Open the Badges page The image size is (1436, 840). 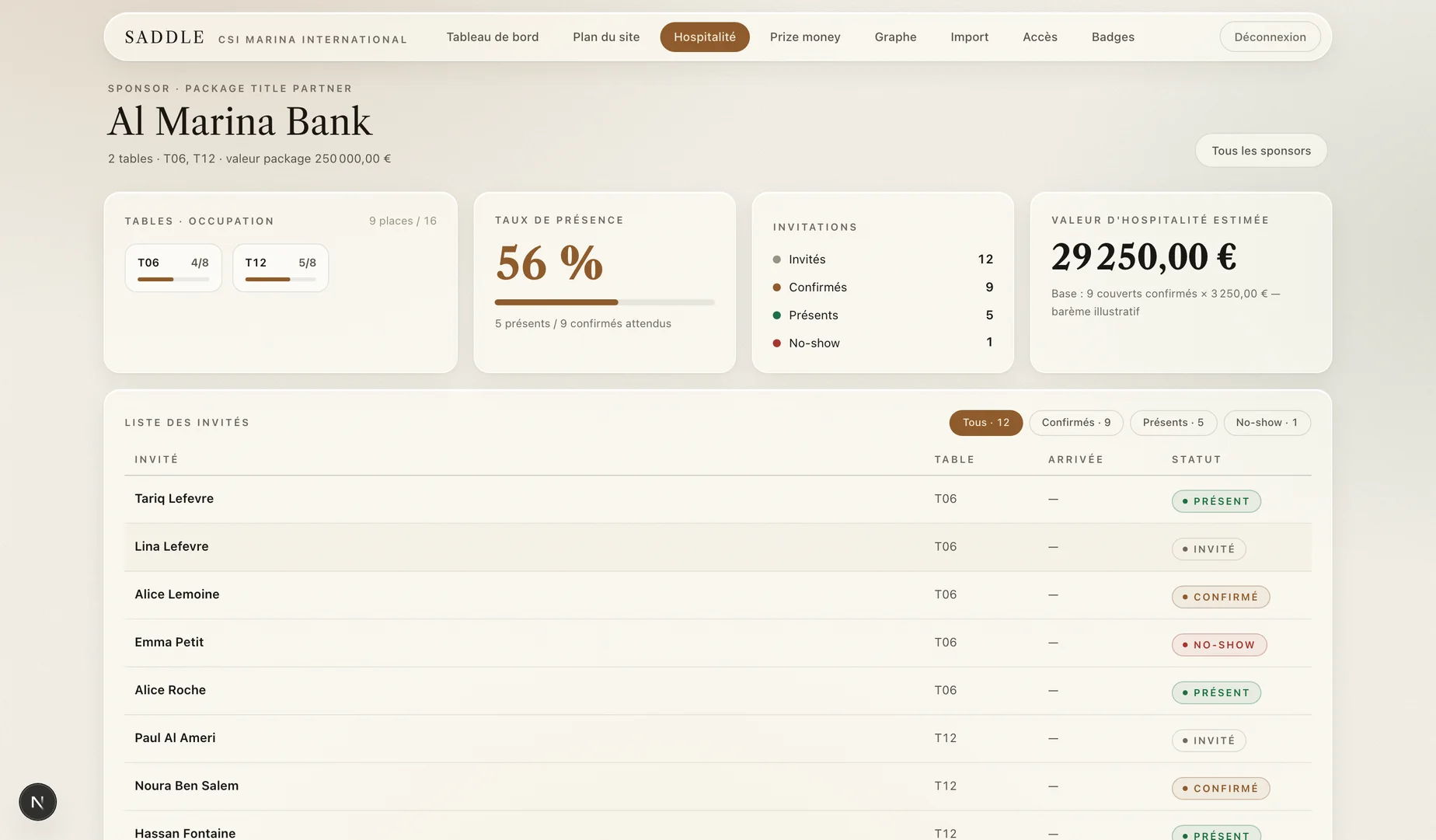(1113, 37)
